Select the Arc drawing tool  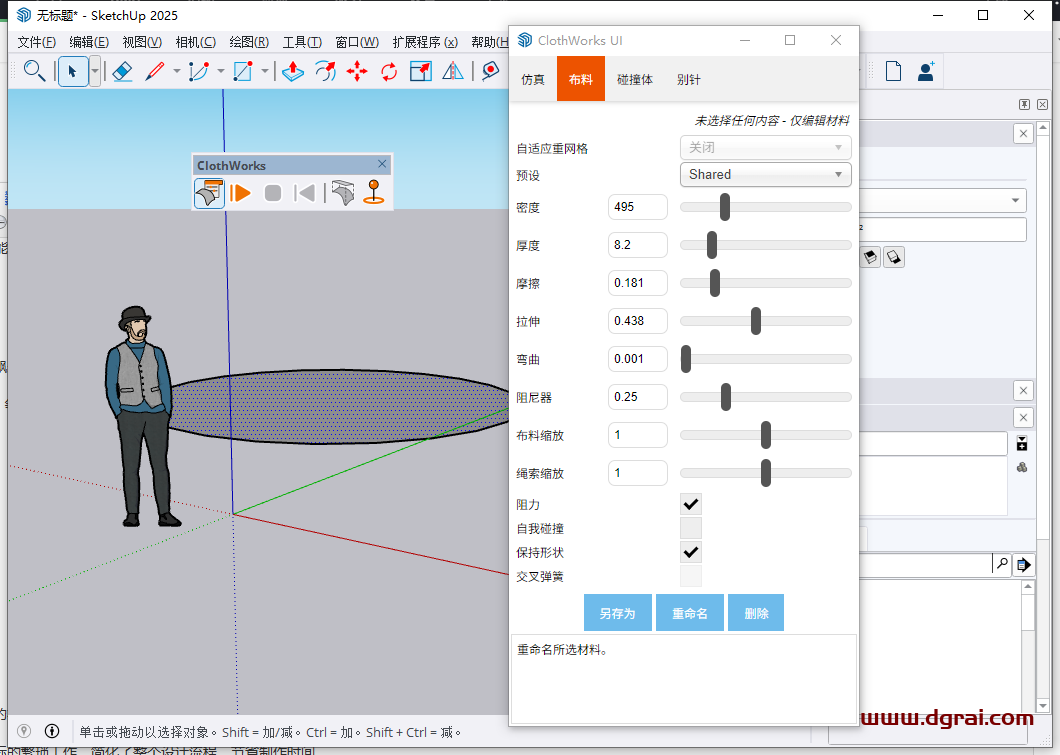pyautogui.click(x=199, y=71)
